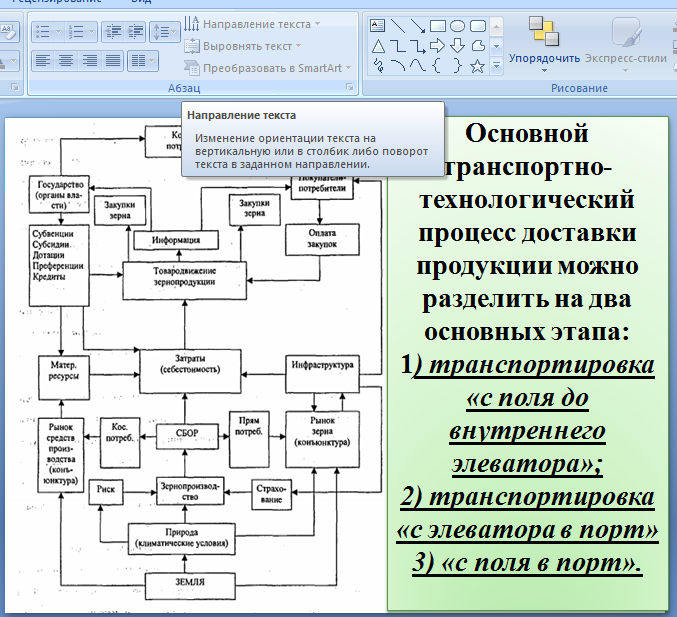Image resolution: width=677 pixels, height=617 pixels.
Task: Justify the paragraph text
Action: [113, 60]
